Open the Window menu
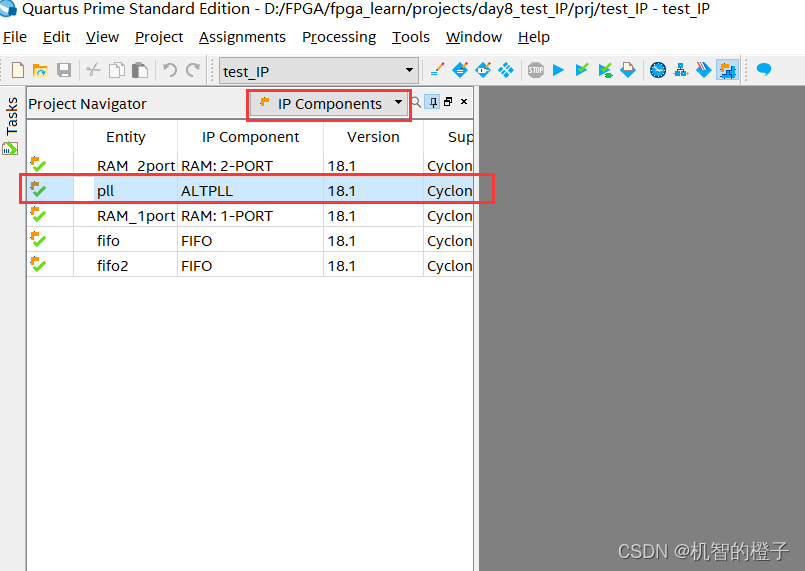This screenshot has width=805, height=571. [474, 37]
